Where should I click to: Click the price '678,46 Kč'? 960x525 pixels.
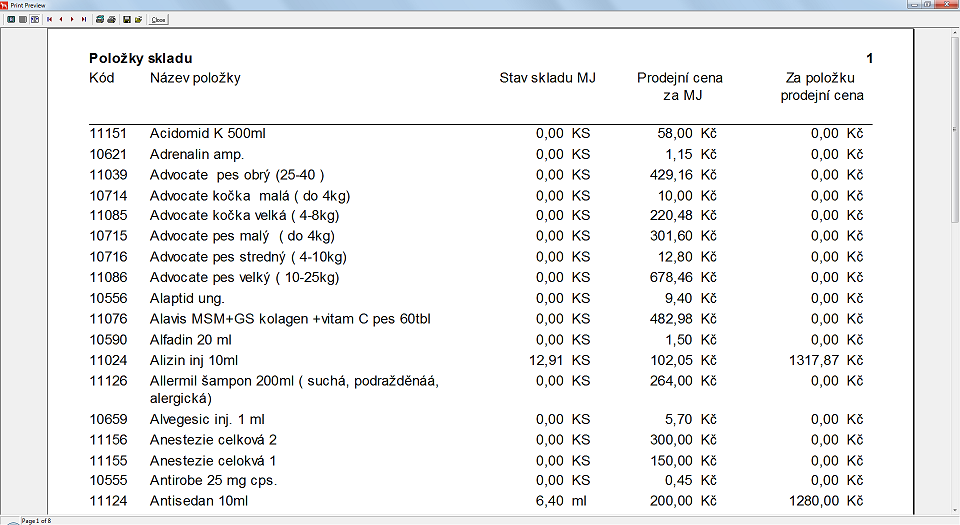[x=683, y=278]
